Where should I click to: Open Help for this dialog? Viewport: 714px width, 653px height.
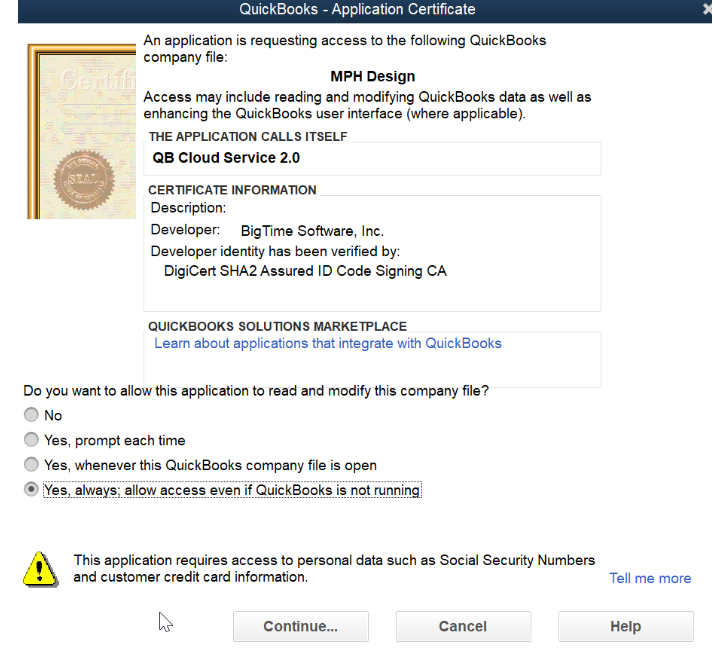click(x=626, y=627)
